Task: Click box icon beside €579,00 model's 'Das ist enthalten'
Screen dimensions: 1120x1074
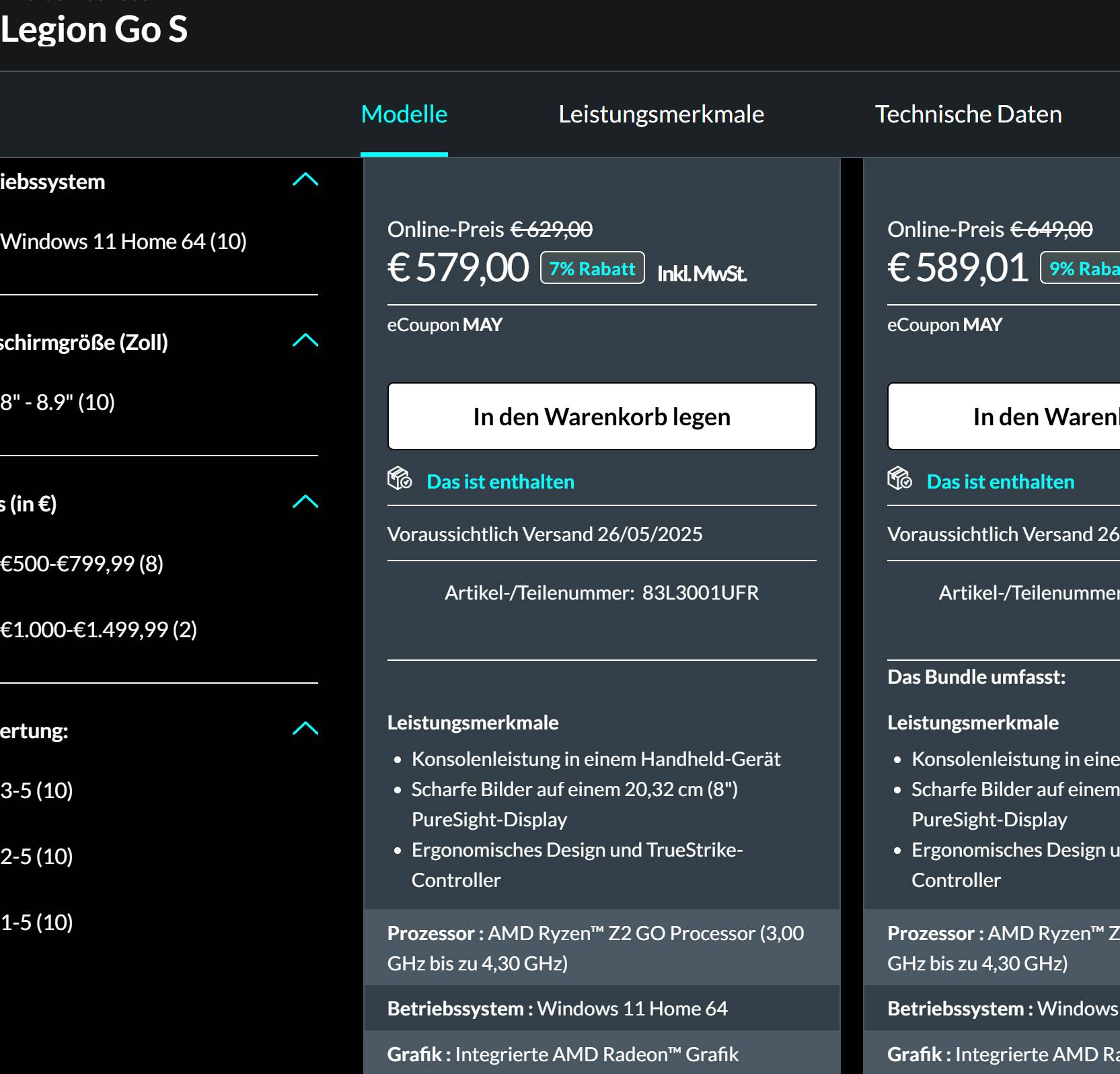Action: (x=400, y=479)
